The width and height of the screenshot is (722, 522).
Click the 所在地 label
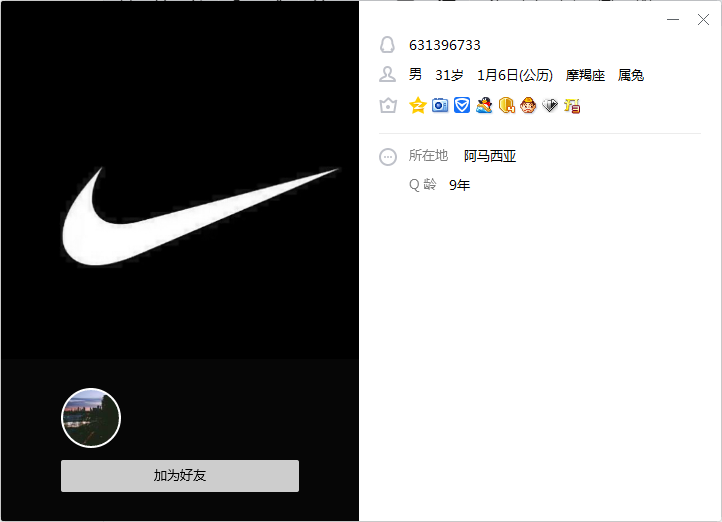point(428,156)
